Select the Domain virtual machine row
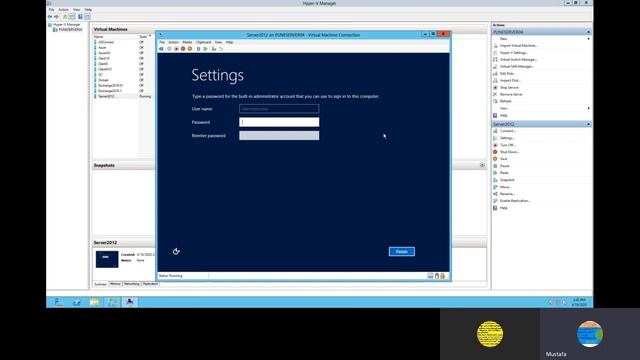The height and width of the screenshot is (360, 640). click(122, 80)
